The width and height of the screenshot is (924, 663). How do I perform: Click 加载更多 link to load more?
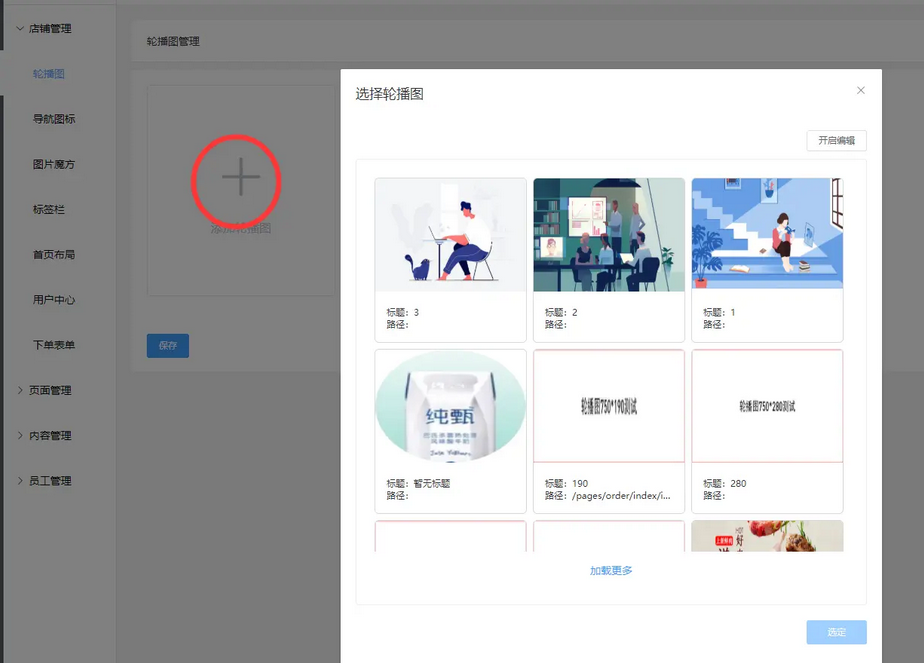pyautogui.click(x=611, y=571)
